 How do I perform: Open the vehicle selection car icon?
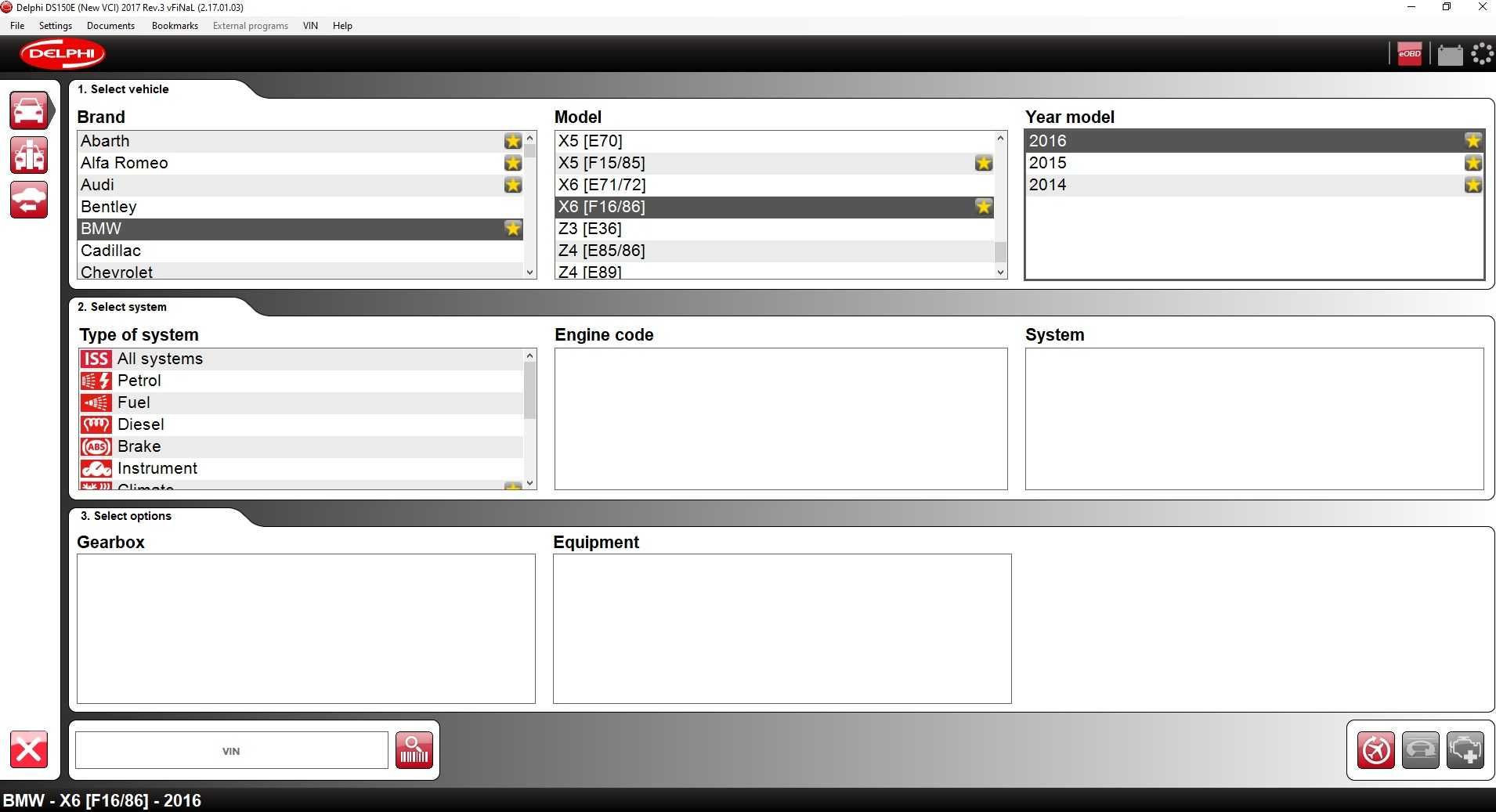coord(29,110)
